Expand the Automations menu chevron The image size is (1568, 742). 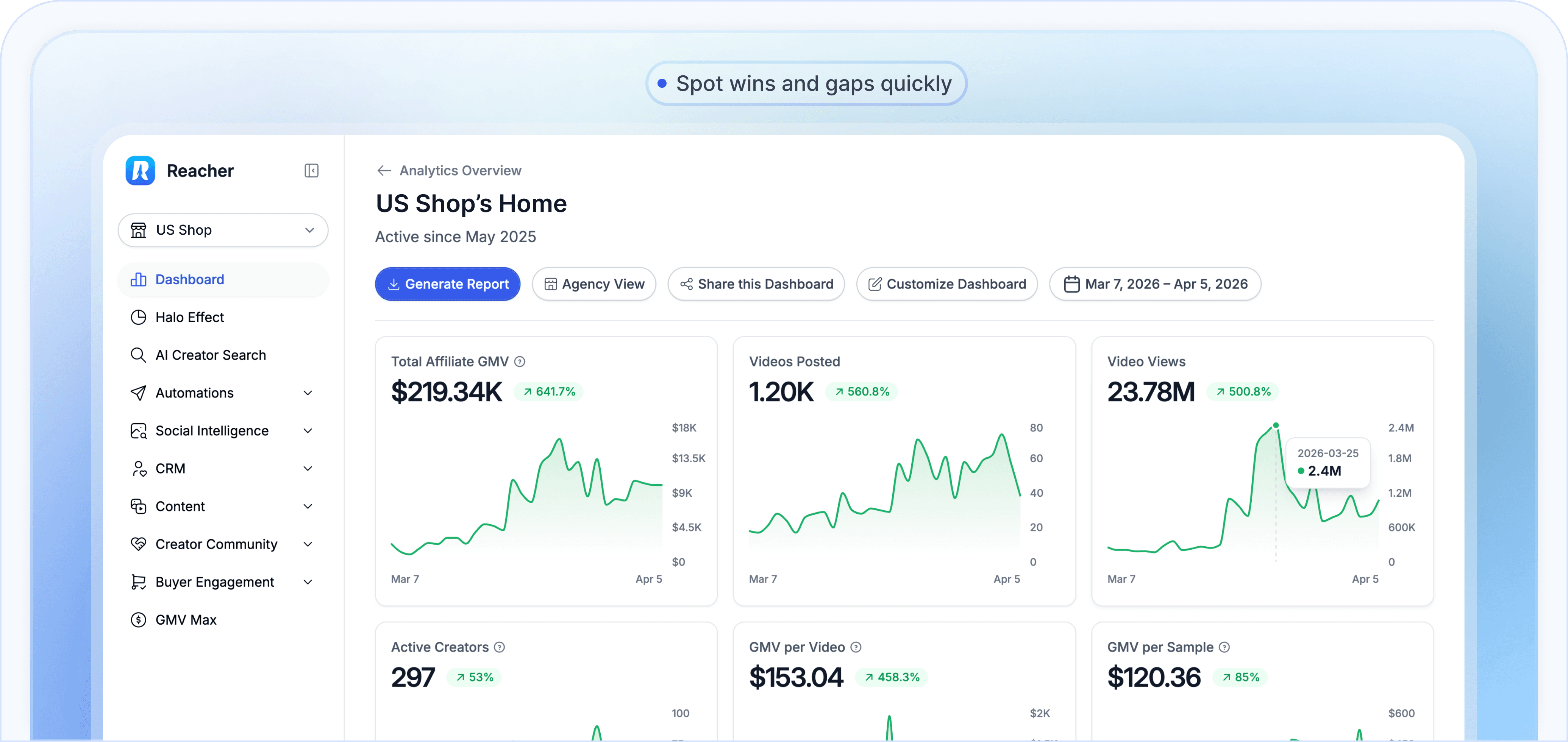click(308, 393)
